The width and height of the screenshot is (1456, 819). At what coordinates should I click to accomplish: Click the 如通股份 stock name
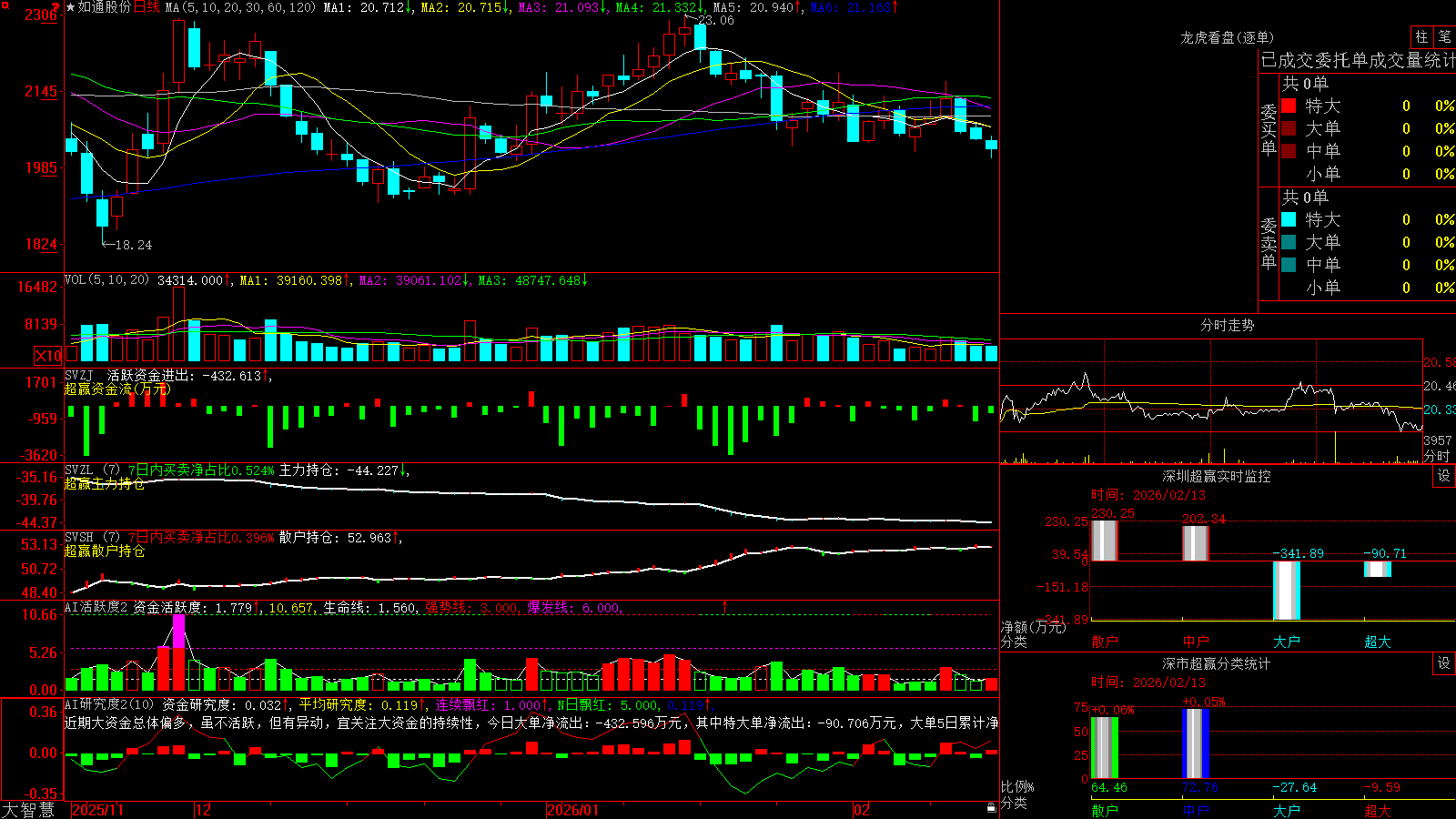(105, 7)
